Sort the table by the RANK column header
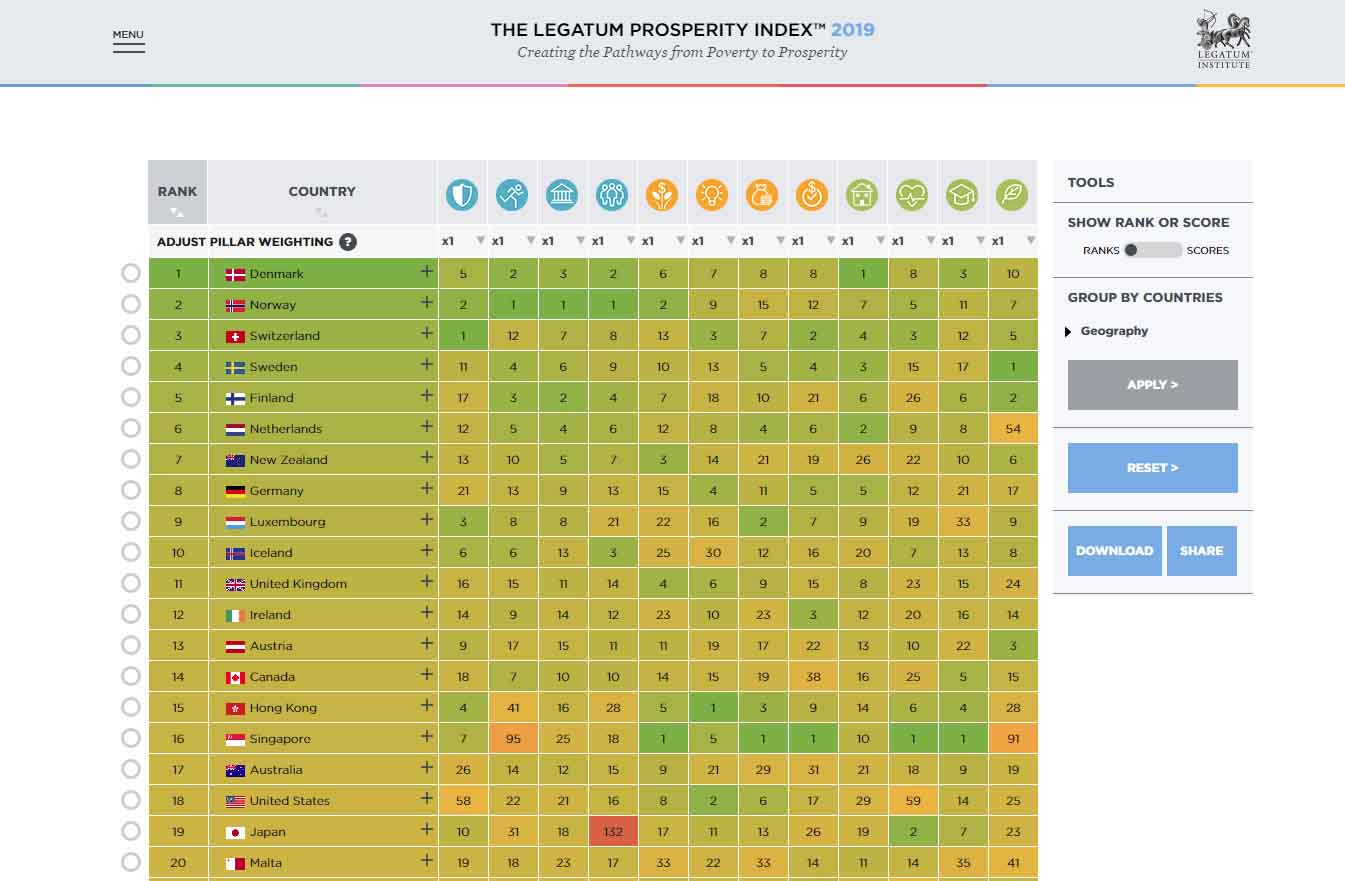 (177, 192)
